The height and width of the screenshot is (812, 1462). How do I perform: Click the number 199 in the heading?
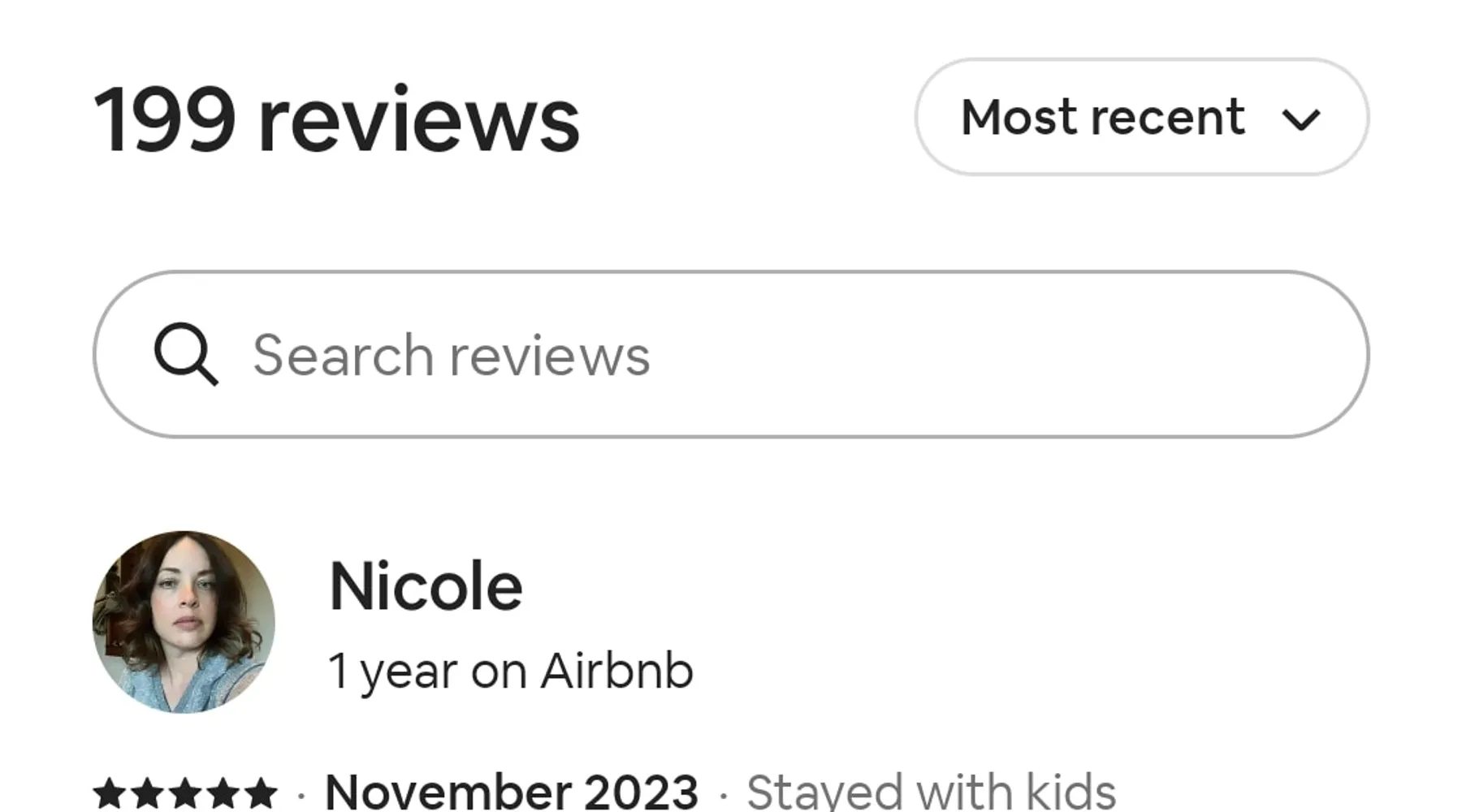tap(165, 120)
